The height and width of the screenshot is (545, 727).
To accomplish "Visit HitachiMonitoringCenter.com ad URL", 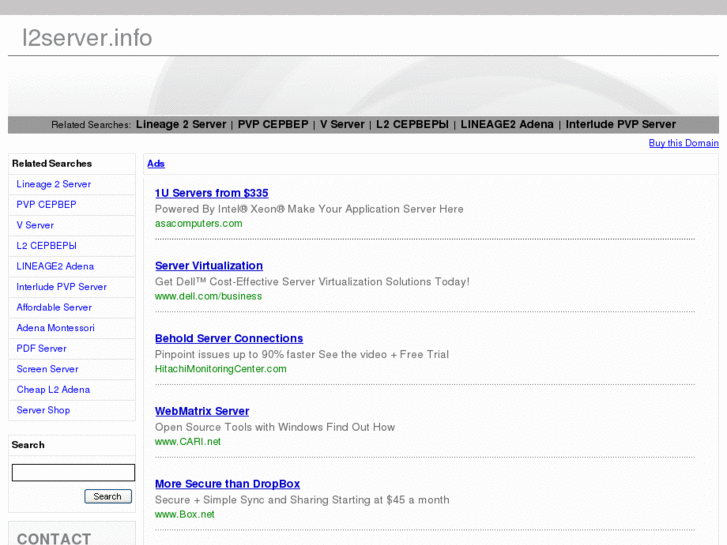I will click(x=221, y=369).
